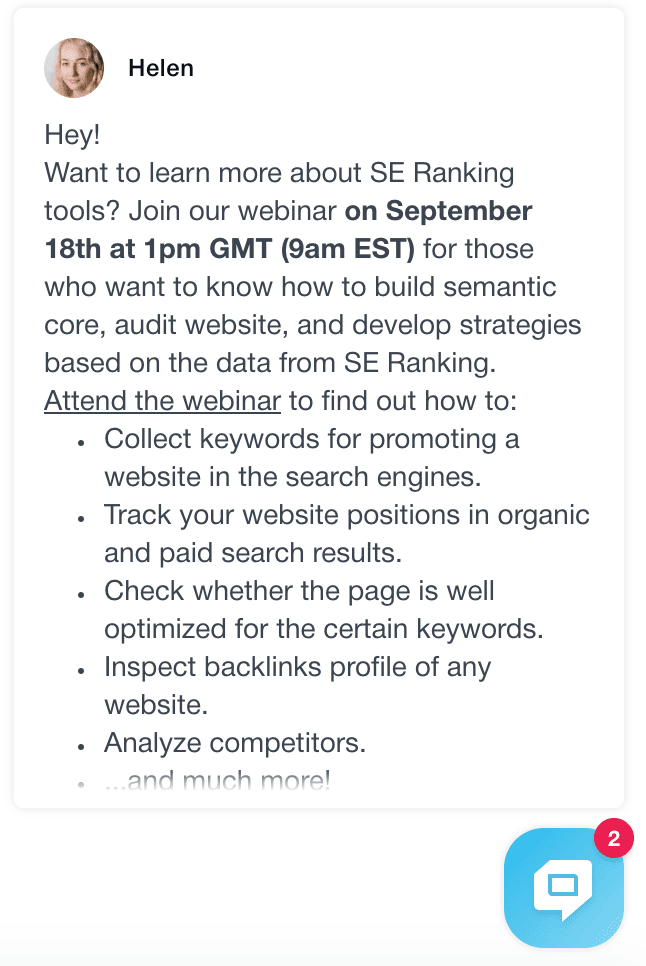Click the Want to learn more line

[x=279, y=172]
